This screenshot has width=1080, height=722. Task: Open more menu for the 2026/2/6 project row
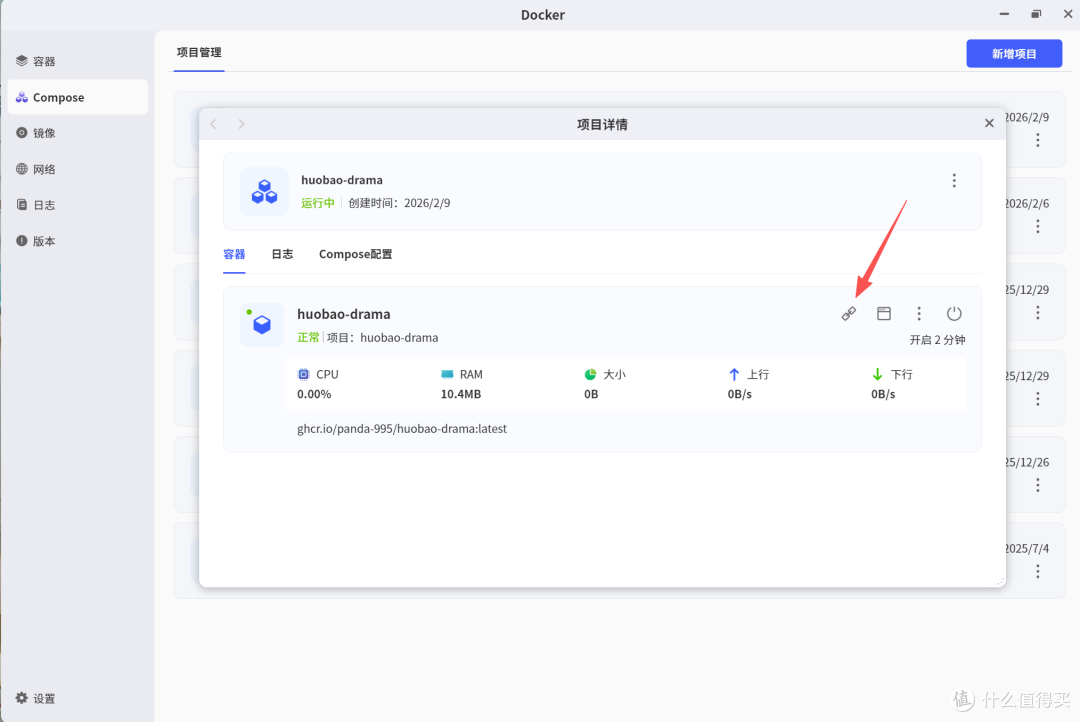pos(1038,227)
